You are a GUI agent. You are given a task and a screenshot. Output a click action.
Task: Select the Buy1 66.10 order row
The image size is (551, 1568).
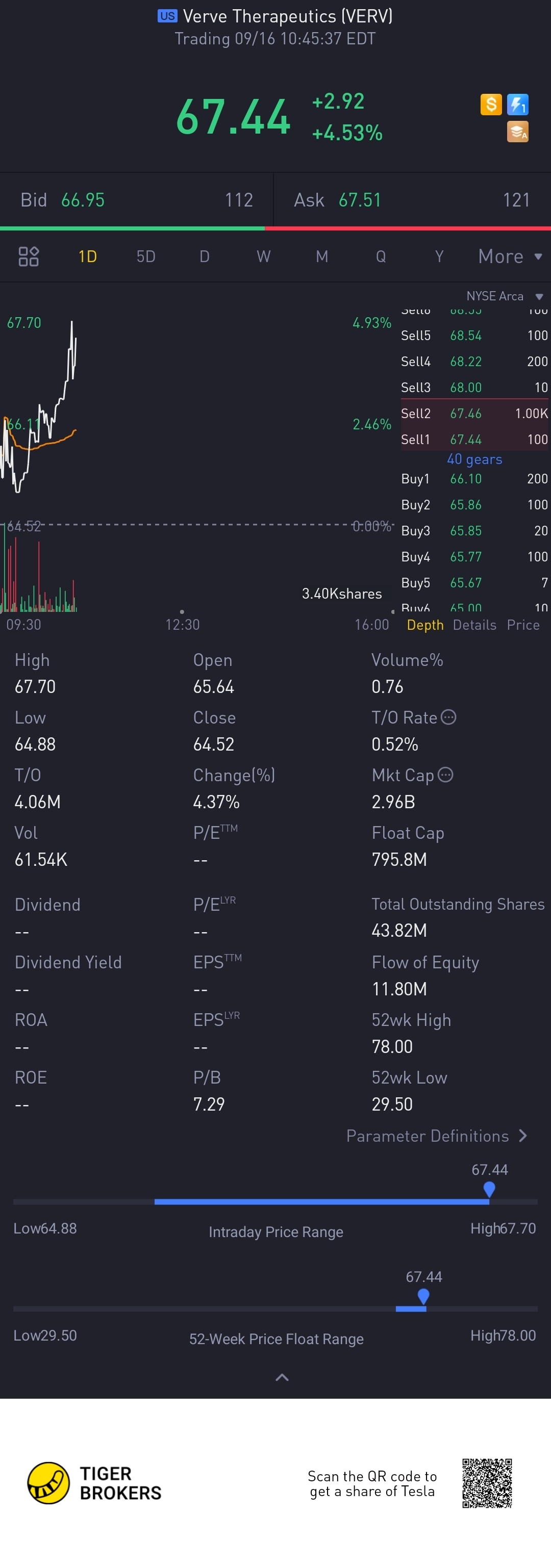pyautogui.click(x=474, y=478)
